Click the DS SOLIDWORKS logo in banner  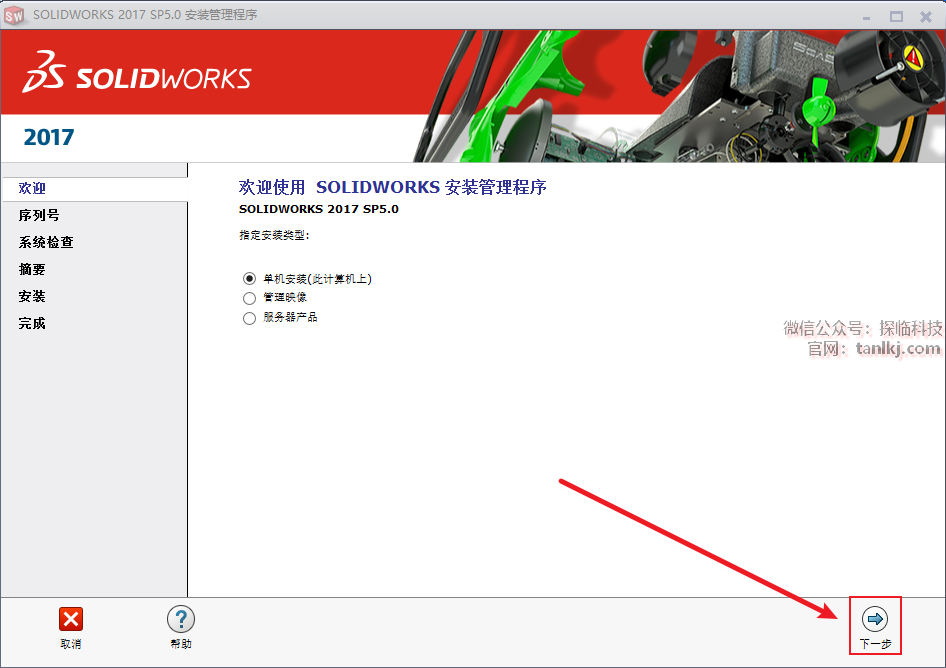(x=137, y=77)
